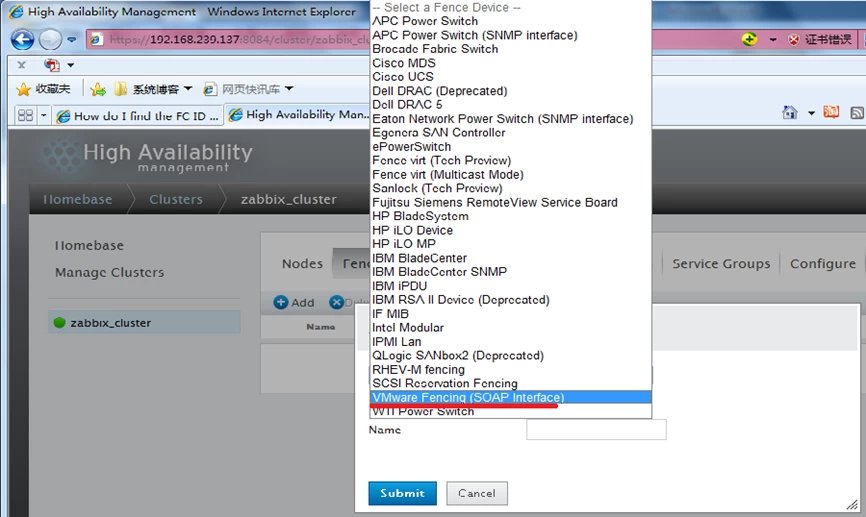Viewport: 866px width, 517px height.
Task: Click the green compatibility icon in address bar
Action: pos(749,39)
